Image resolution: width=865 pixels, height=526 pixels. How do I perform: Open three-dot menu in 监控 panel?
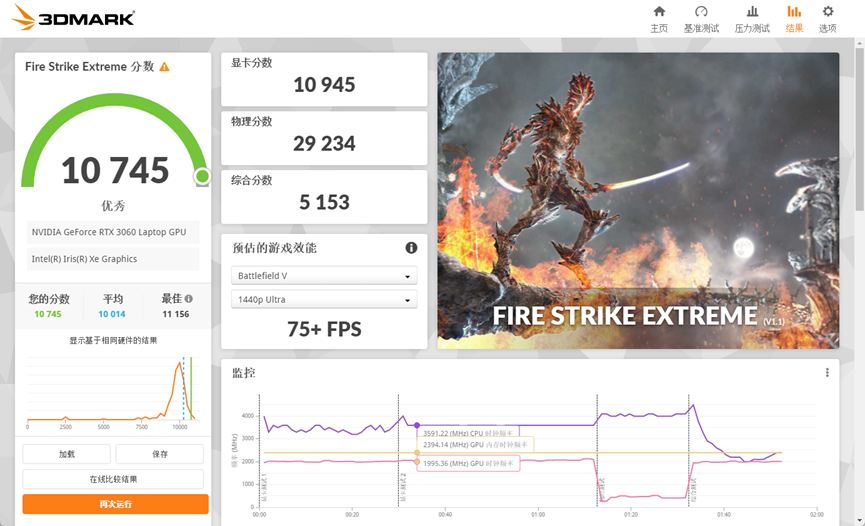(x=827, y=373)
